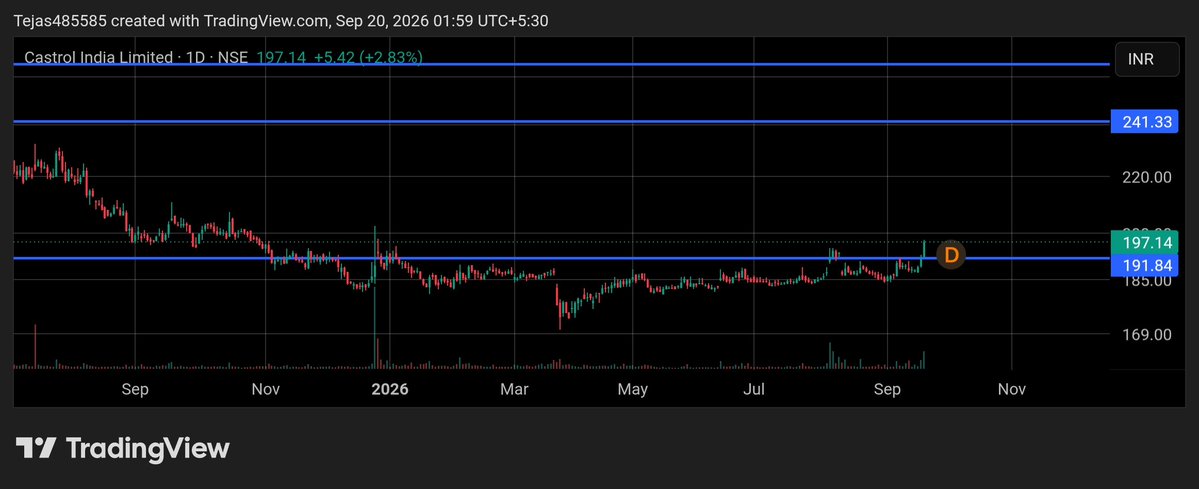The width and height of the screenshot is (1199, 489).
Task: Click the Nov label at axis right end
Action: click(x=1012, y=390)
